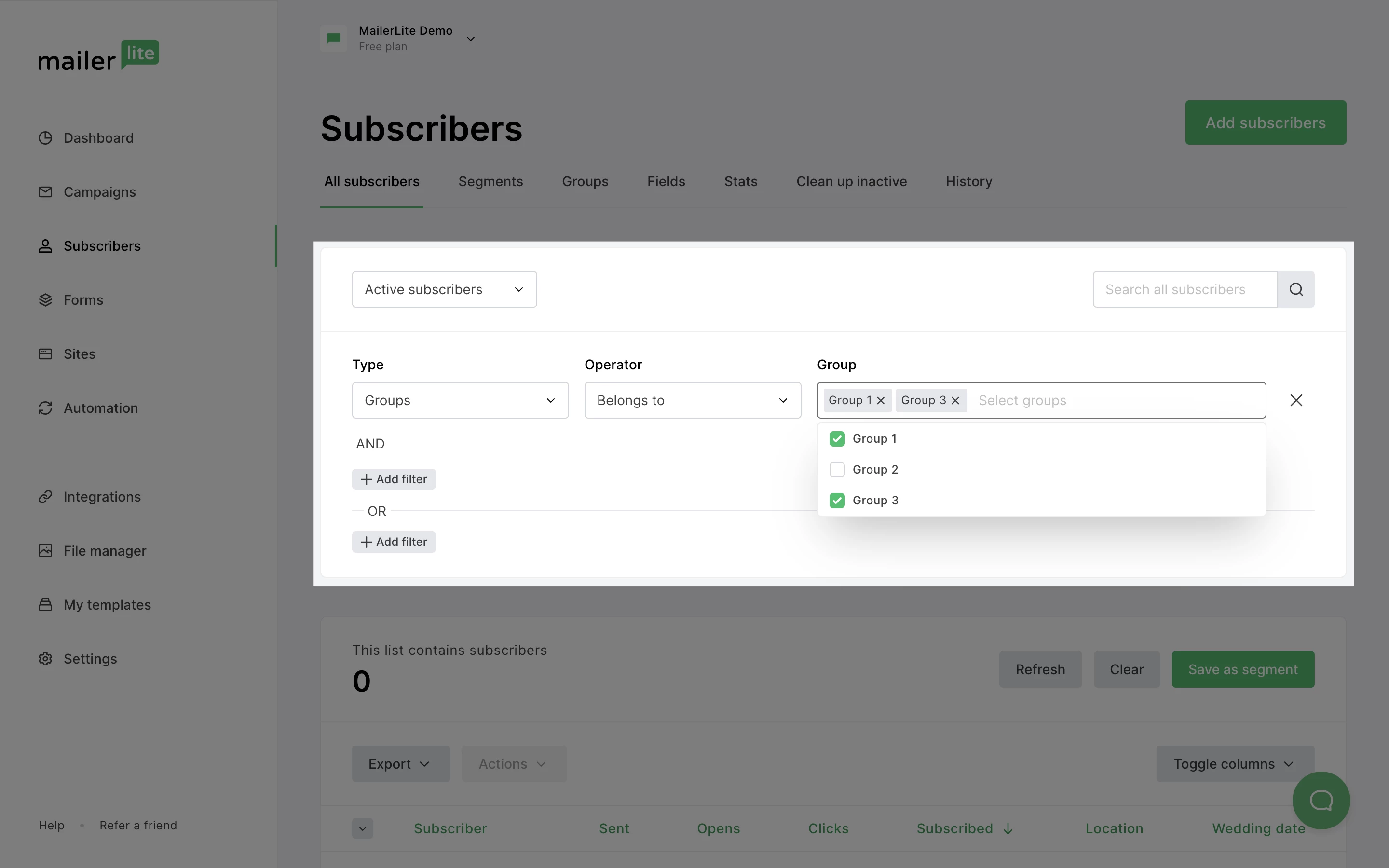The height and width of the screenshot is (868, 1389).
Task: Click the search magnifier icon button
Action: click(x=1295, y=289)
